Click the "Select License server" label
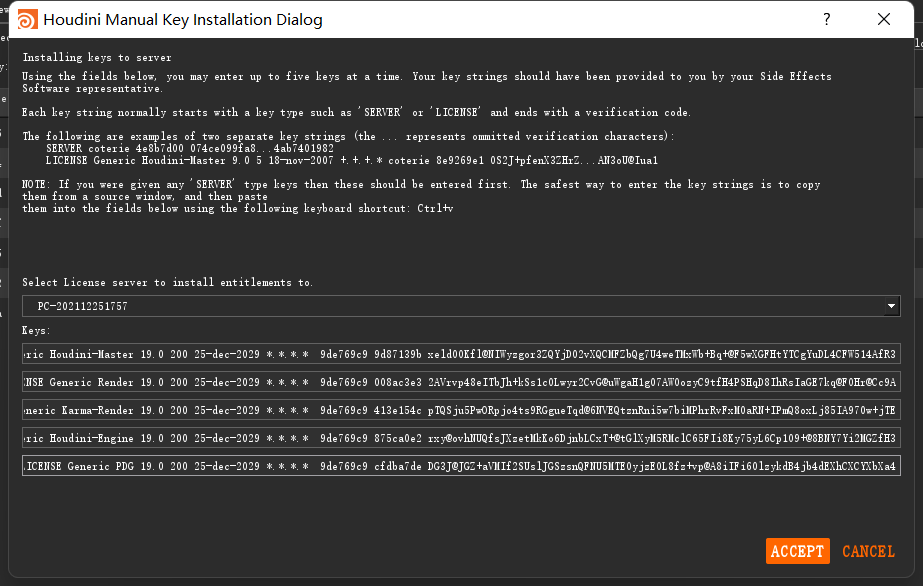The height and width of the screenshot is (586, 923). 167,283
